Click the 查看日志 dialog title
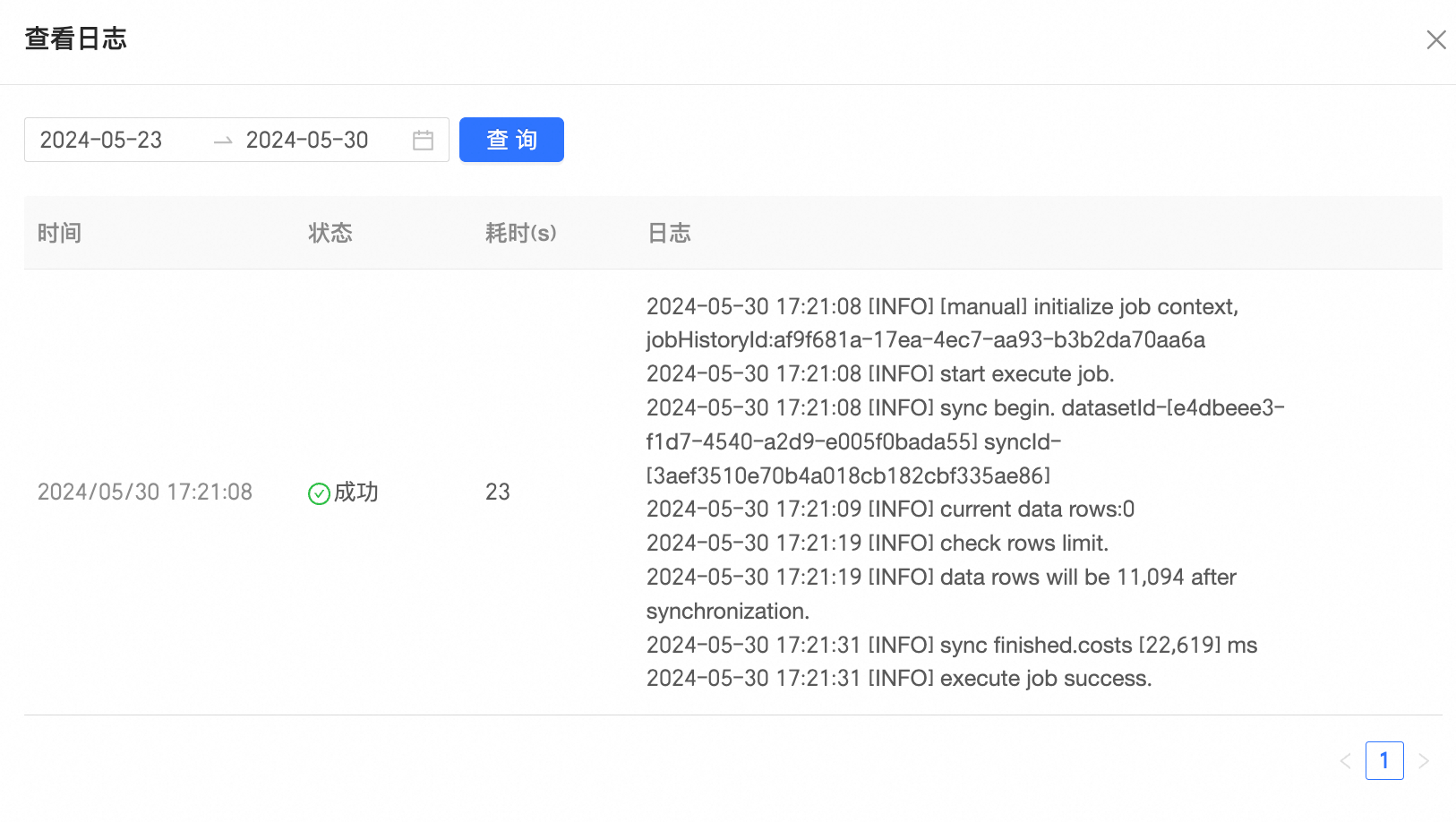This screenshot has width=1456, height=822. coord(76,39)
